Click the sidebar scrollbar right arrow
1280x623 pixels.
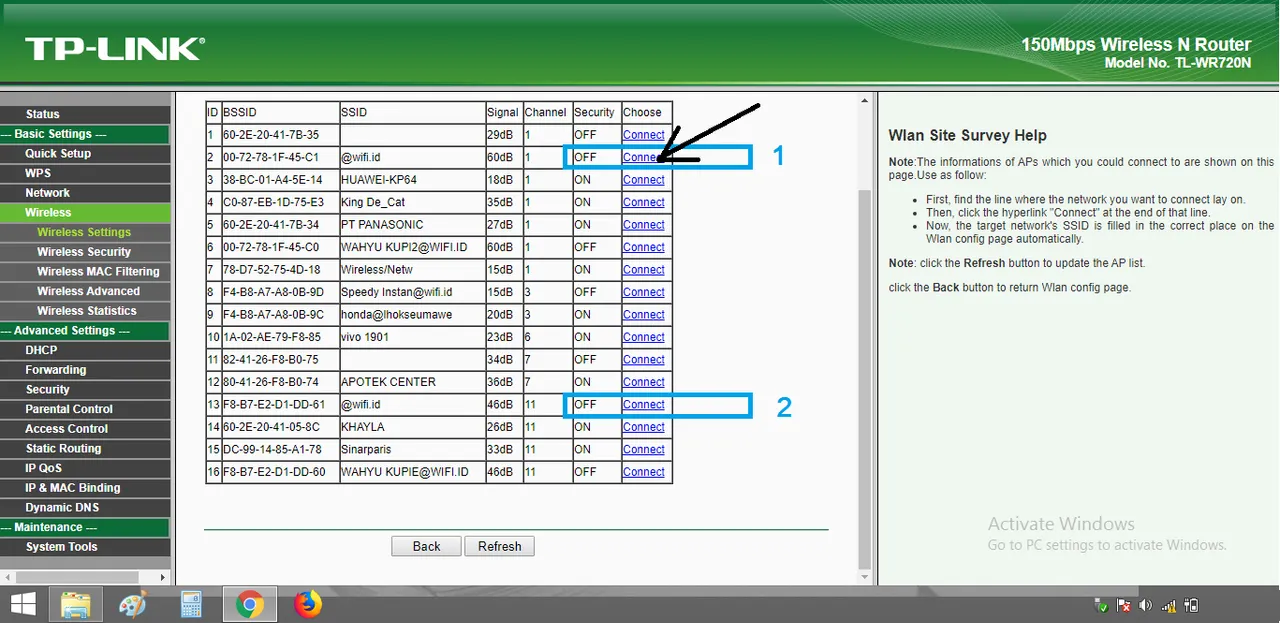click(x=163, y=578)
